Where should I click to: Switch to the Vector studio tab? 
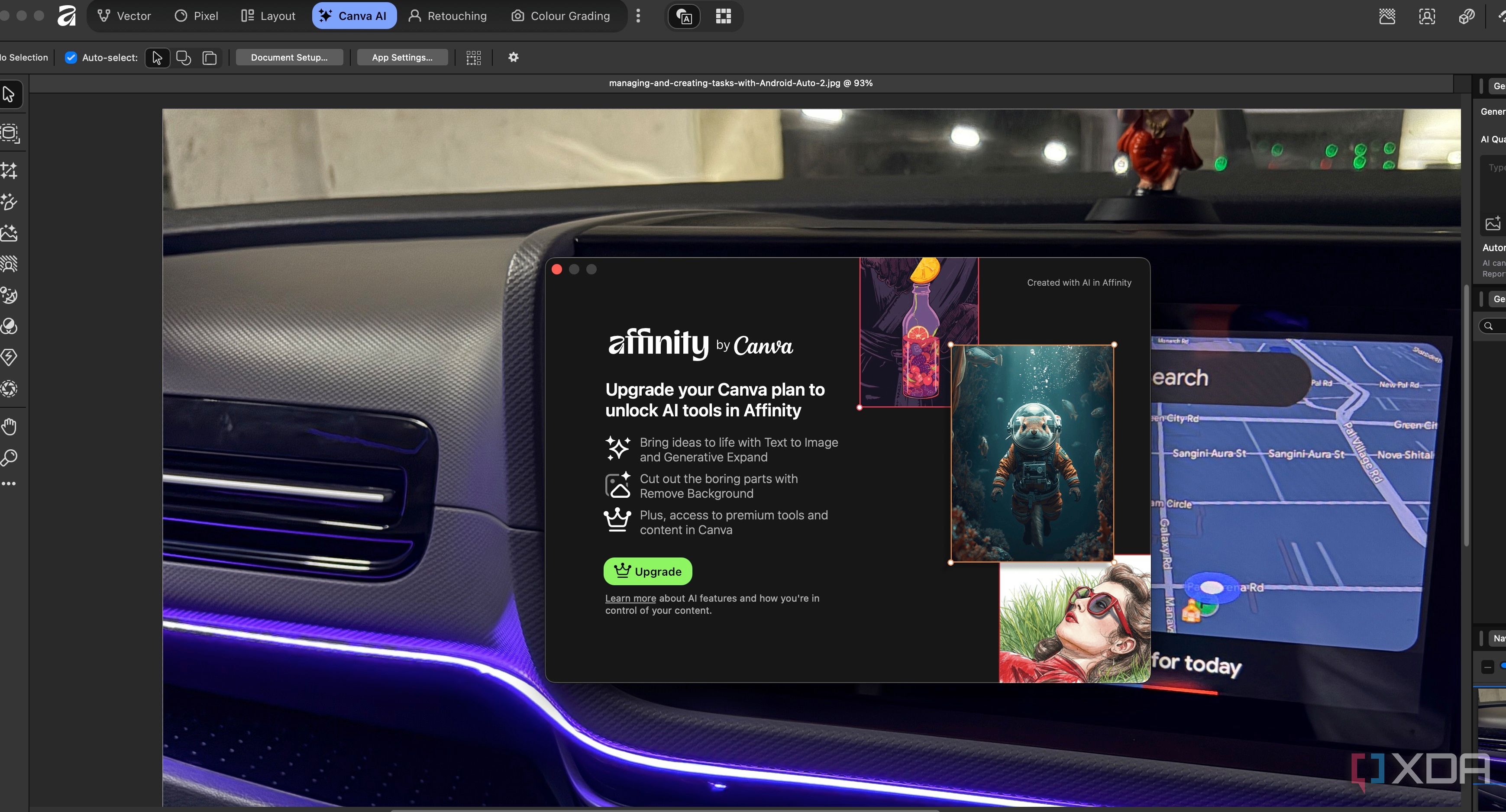point(124,16)
